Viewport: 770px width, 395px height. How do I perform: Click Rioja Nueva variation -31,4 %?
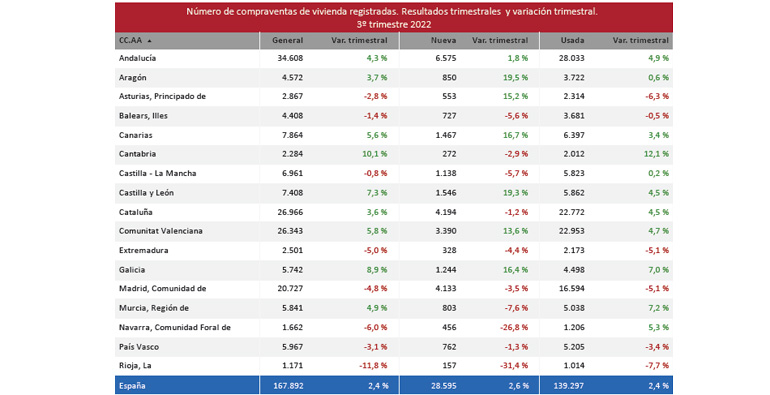514,366
